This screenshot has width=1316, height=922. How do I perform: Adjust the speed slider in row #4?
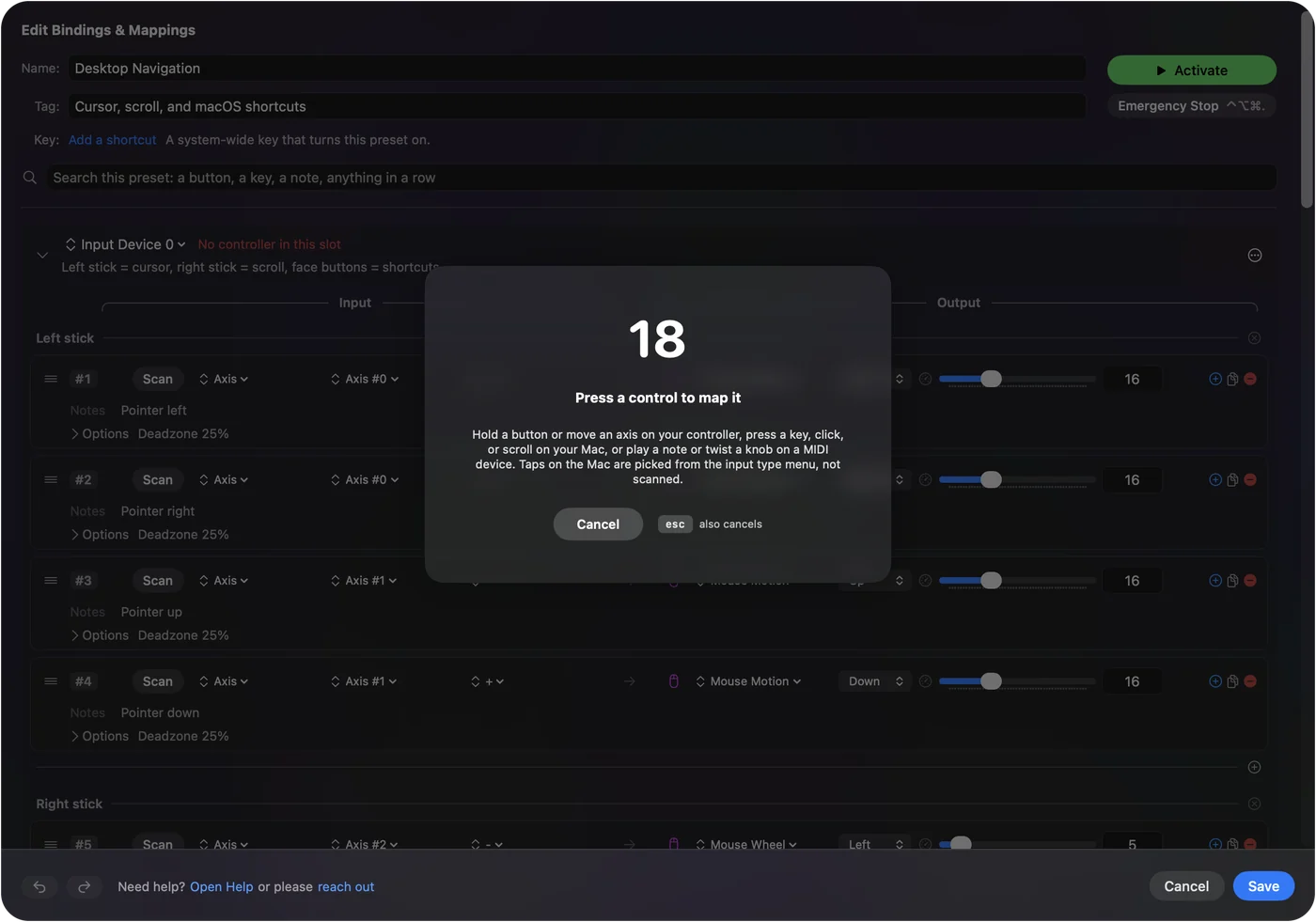coord(1017,681)
